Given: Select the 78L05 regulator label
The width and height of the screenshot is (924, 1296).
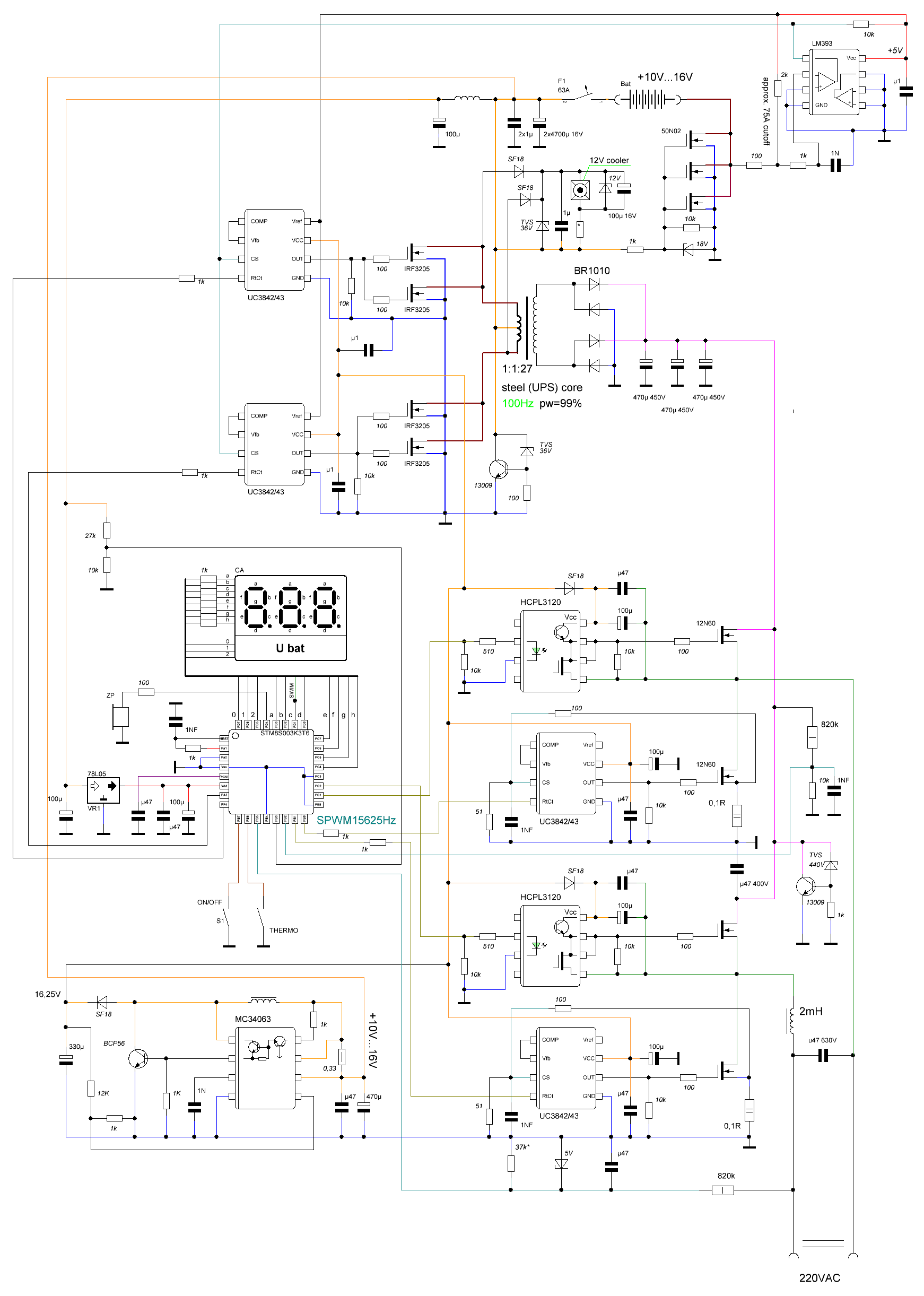Looking at the screenshot, I should coord(97,774).
